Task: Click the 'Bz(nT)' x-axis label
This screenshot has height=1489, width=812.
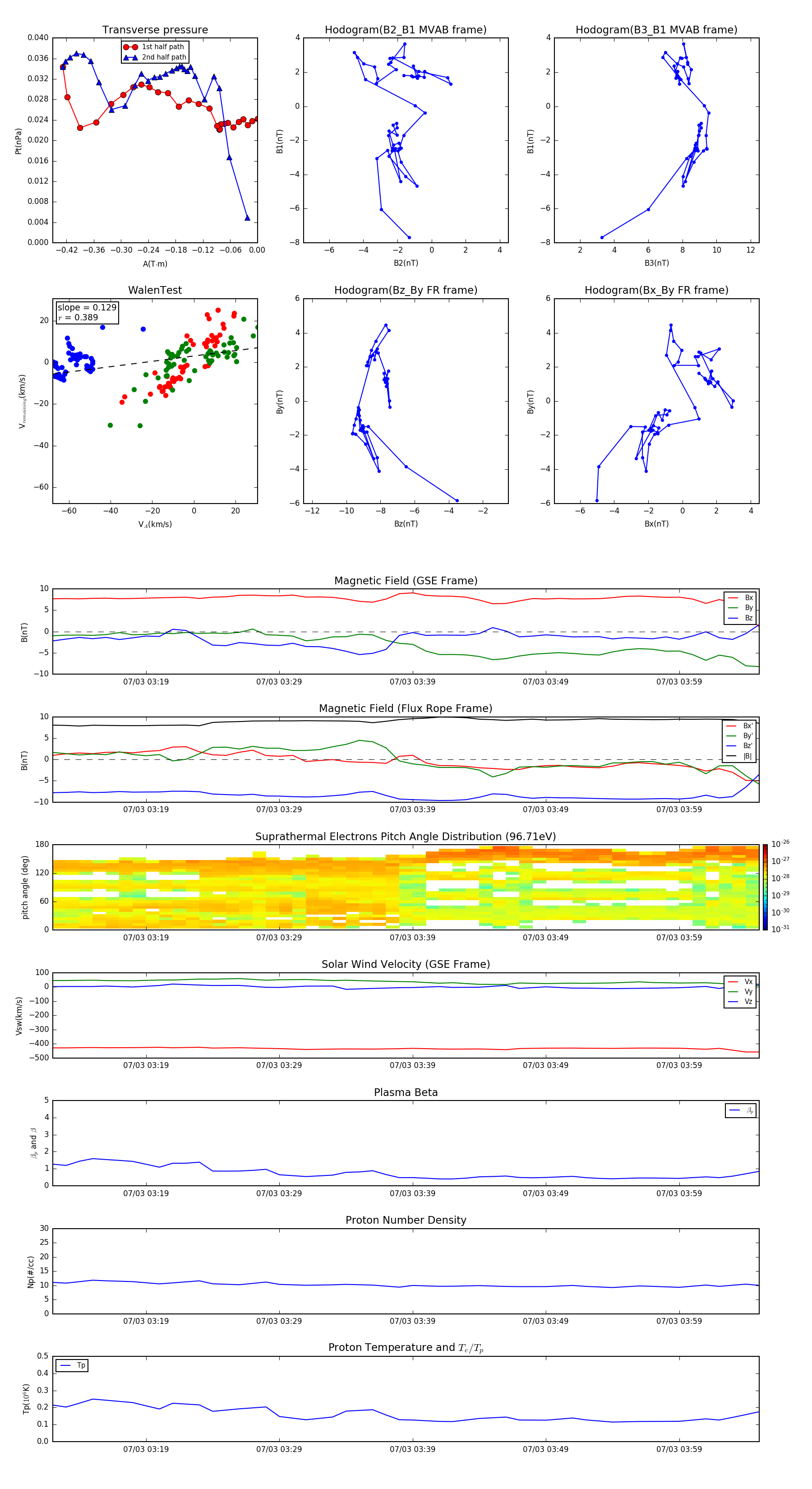Action: click(x=406, y=524)
